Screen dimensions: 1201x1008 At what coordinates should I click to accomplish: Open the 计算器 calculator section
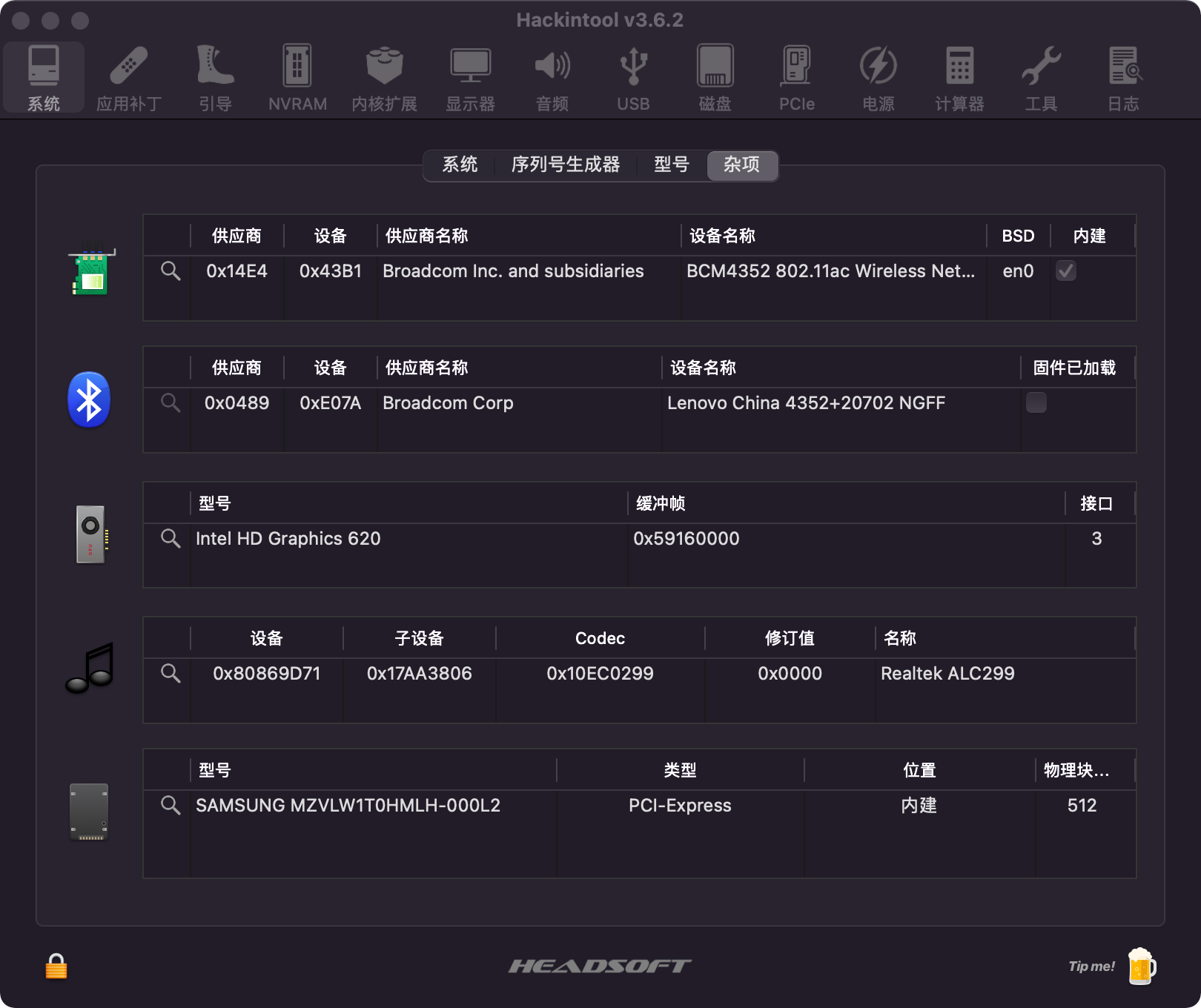pyautogui.click(x=959, y=78)
